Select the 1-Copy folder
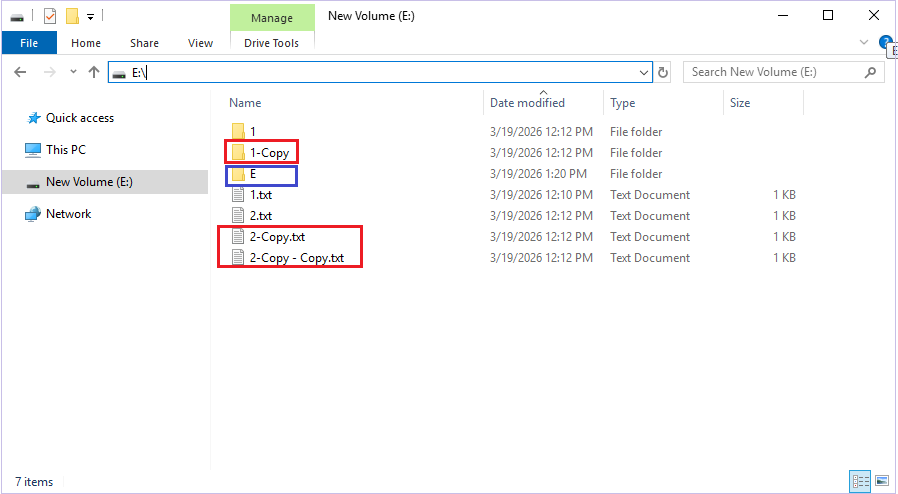Screen dimensions: 898x494 [x=269, y=153]
